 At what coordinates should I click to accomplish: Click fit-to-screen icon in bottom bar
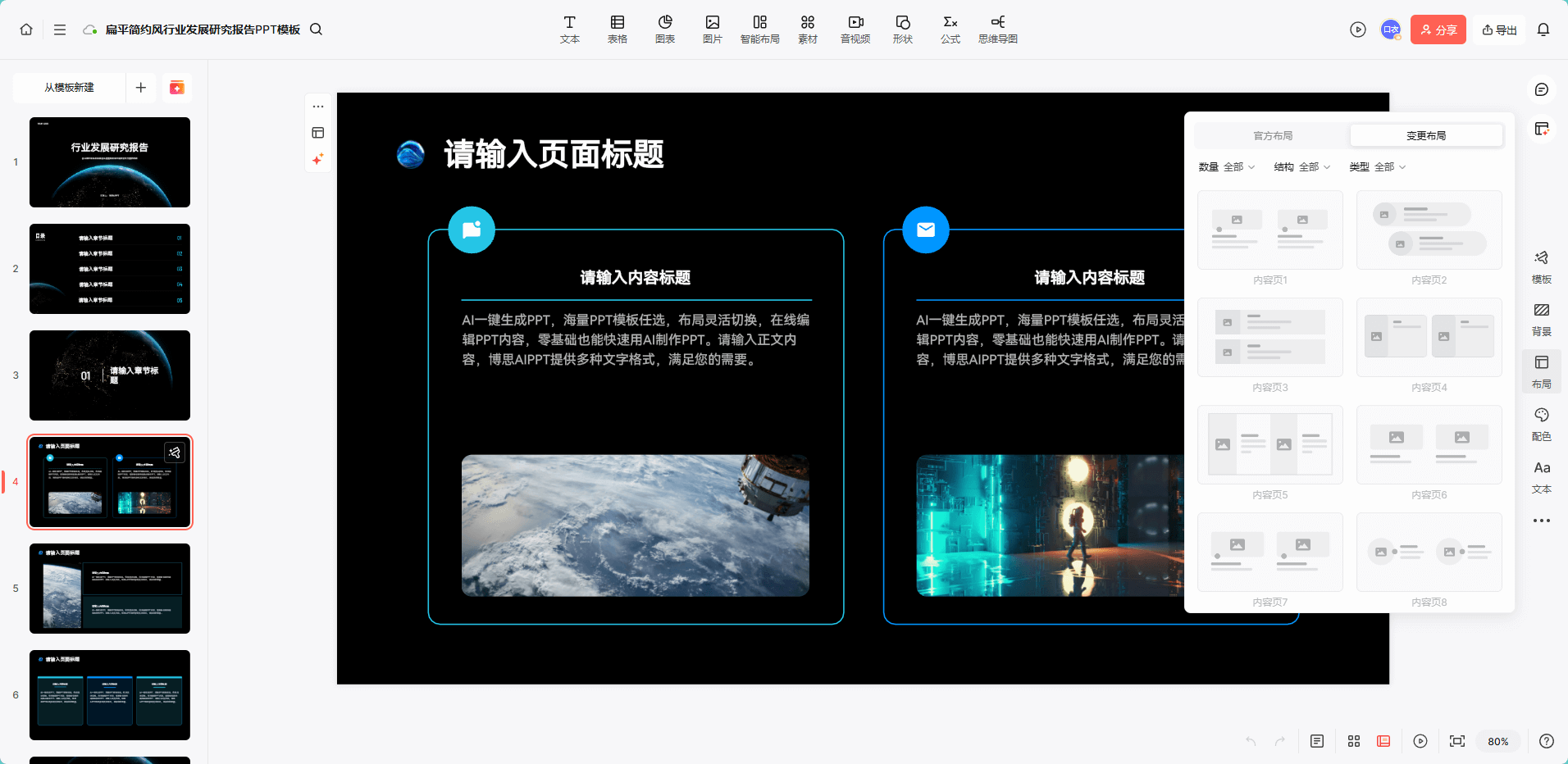click(x=1457, y=741)
